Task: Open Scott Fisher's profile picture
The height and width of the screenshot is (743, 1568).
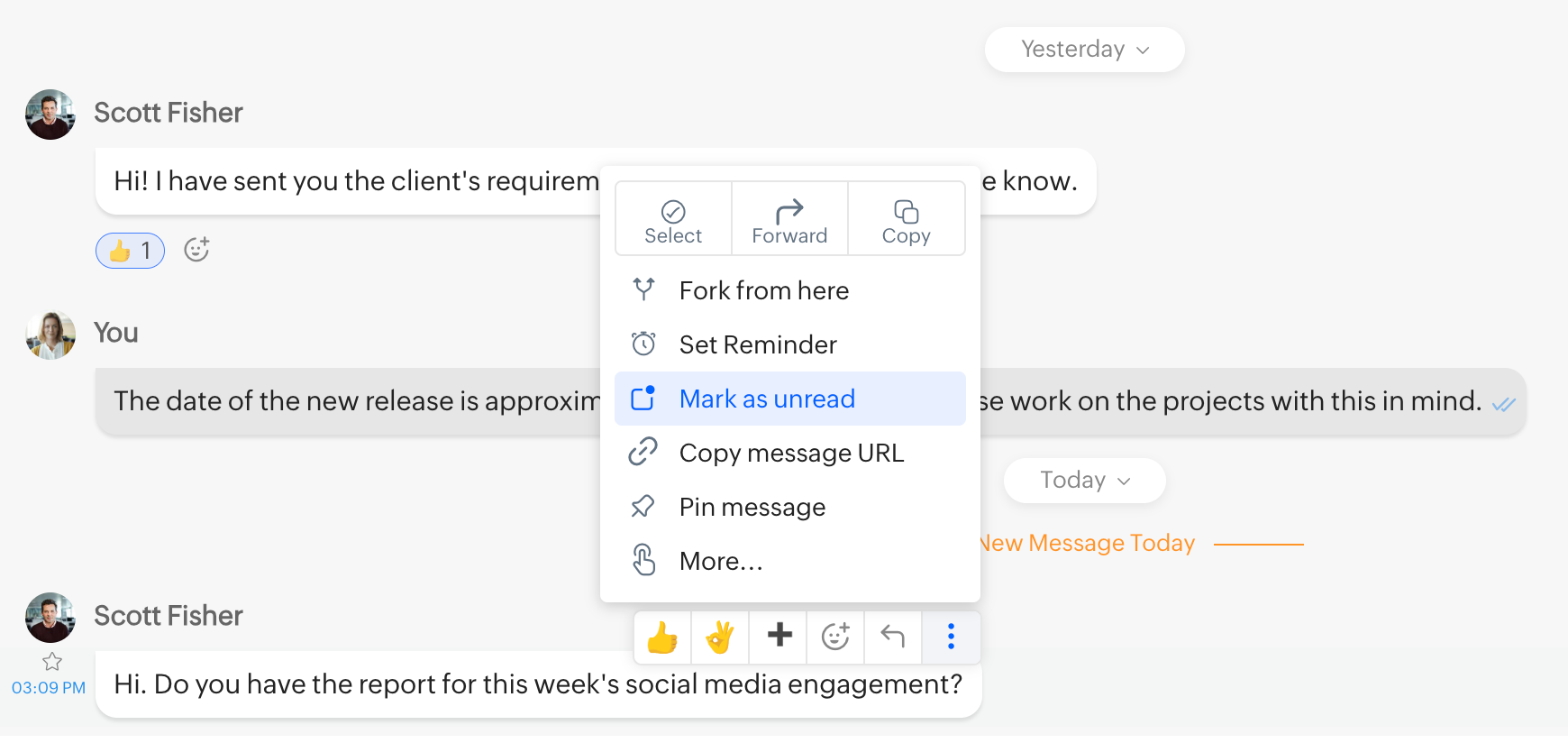Action: 50,115
